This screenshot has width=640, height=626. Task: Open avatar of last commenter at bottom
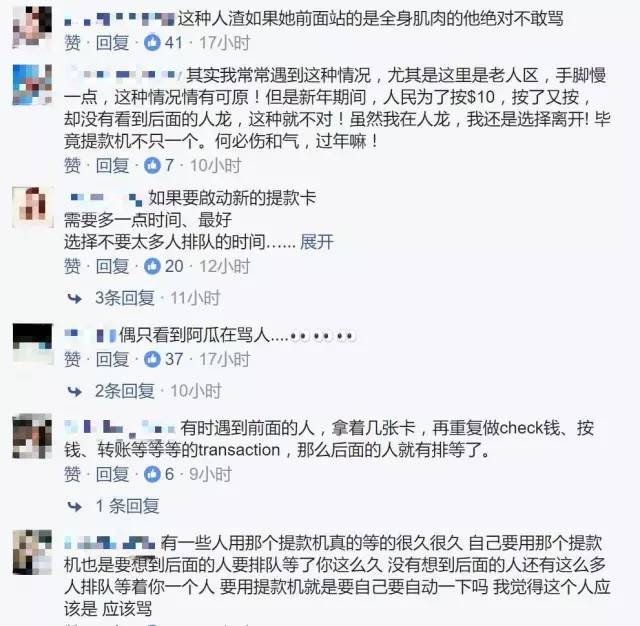33,552
